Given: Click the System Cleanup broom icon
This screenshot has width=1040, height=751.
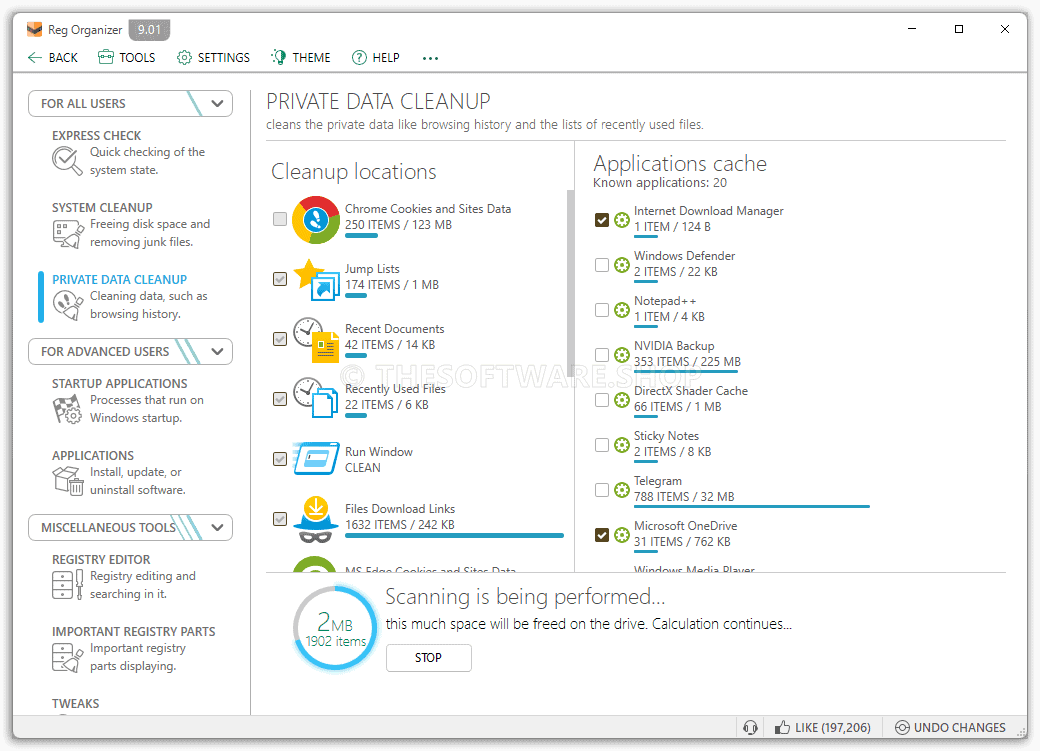Looking at the screenshot, I should [x=68, y=234].
